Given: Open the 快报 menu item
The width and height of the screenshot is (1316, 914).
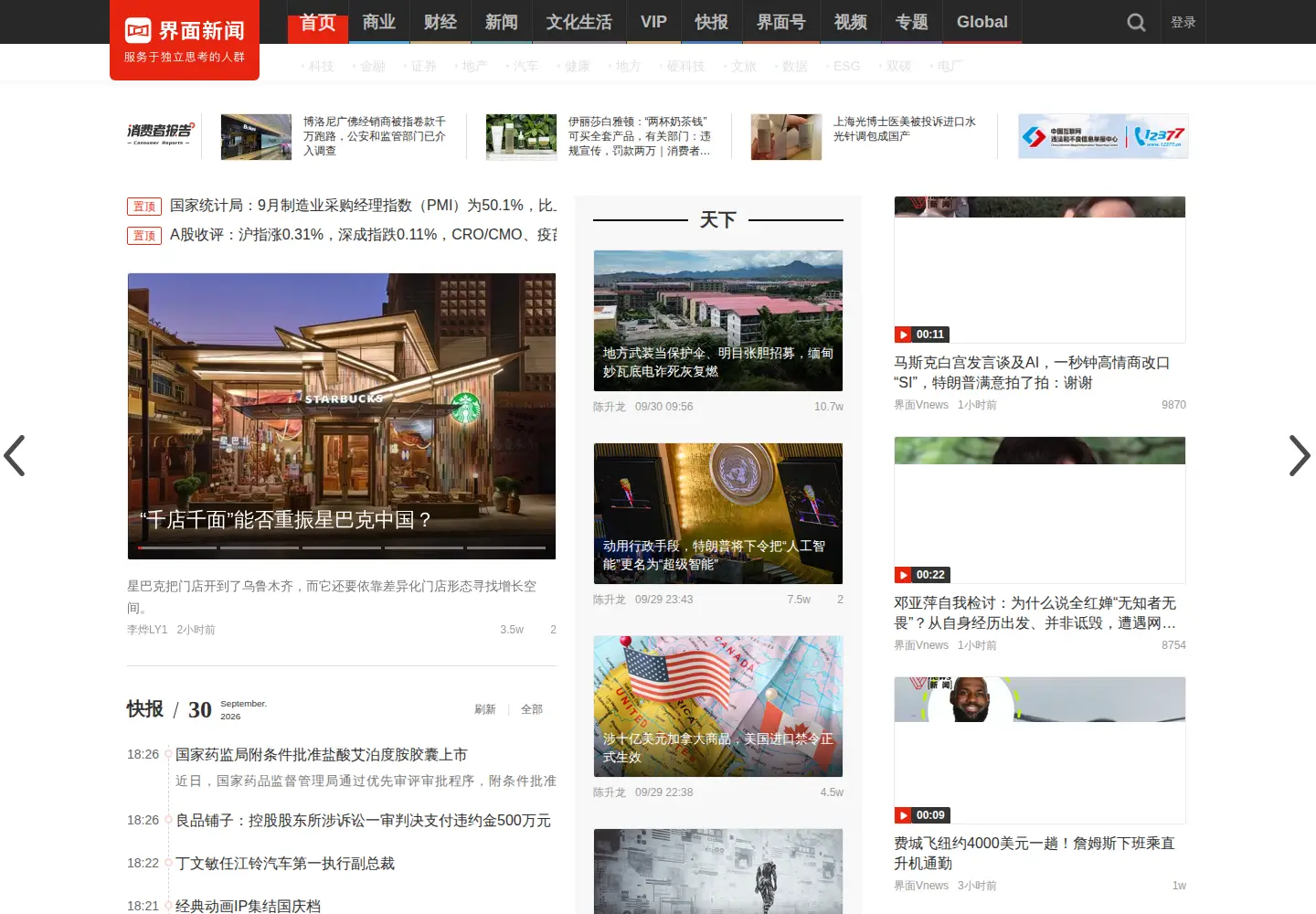Looking at the screenshot, I should [x=712, y=22].
